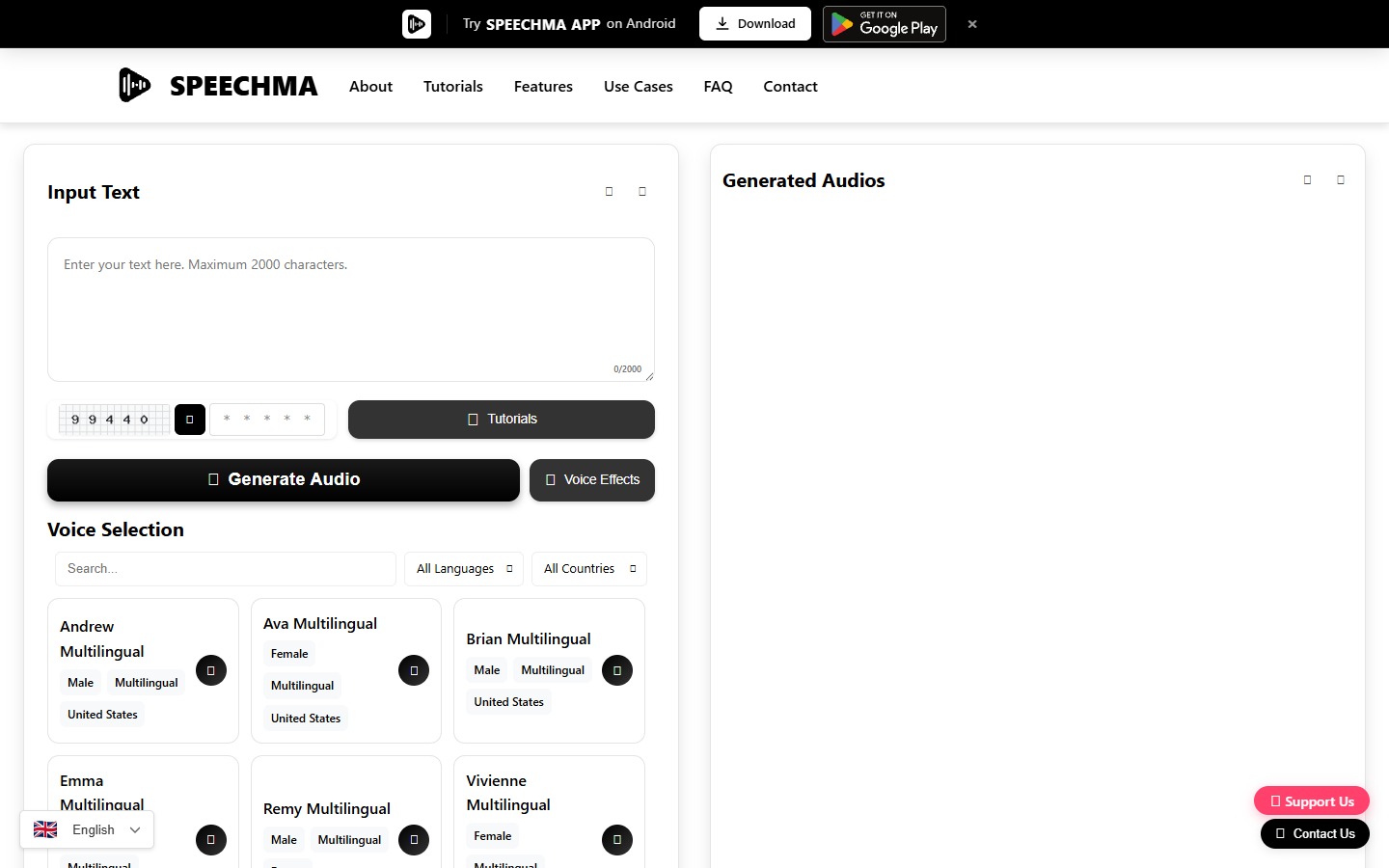Click the captcha code input field
This screenshot has width=1389, height=868.
click(267, 420)
